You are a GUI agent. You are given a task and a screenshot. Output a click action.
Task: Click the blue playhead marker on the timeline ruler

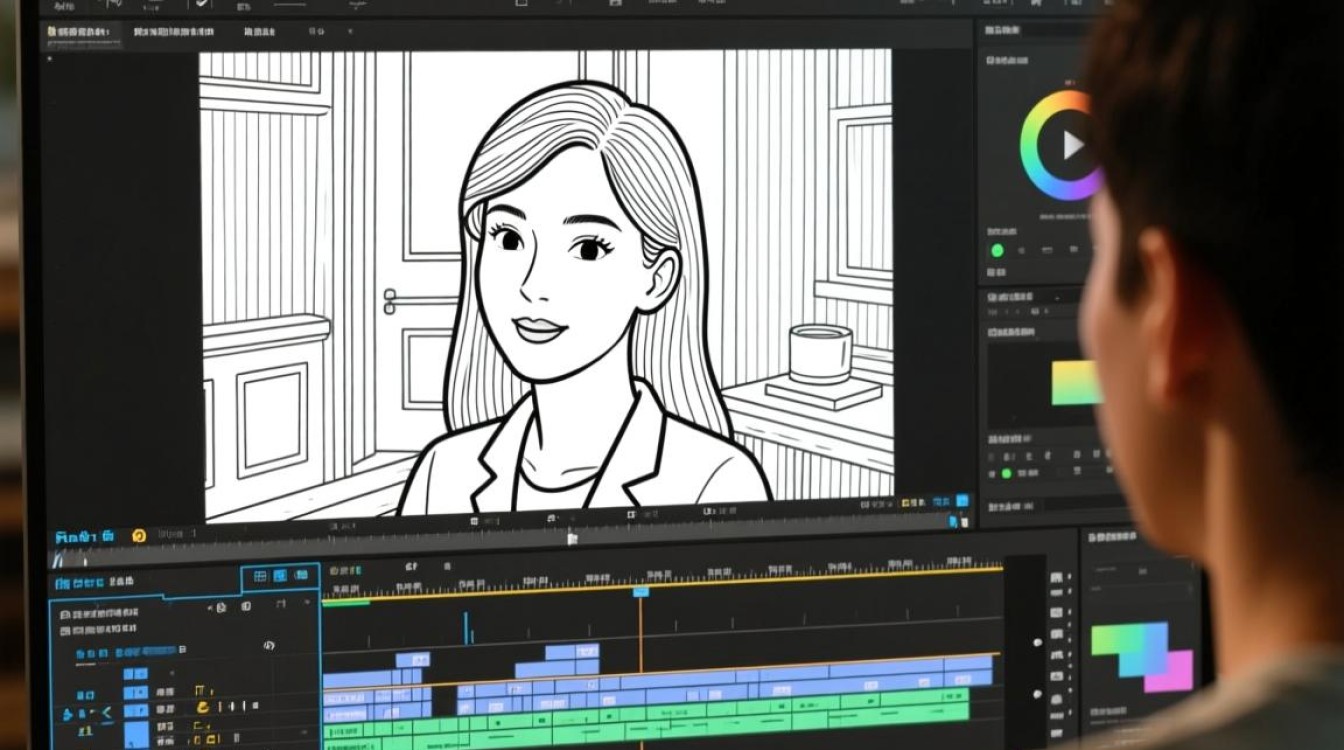[641, 592]
